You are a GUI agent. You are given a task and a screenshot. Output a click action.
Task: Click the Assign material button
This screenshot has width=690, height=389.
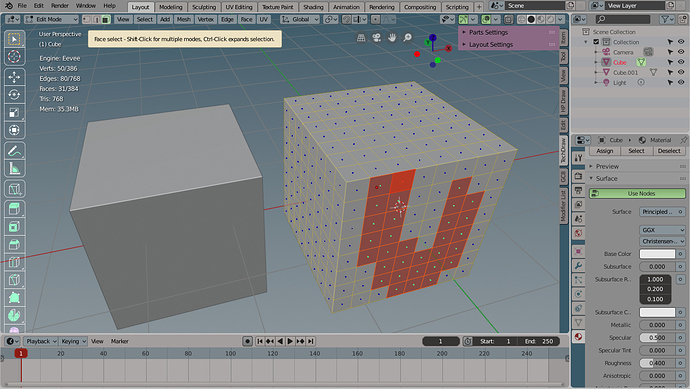(605, 151)
